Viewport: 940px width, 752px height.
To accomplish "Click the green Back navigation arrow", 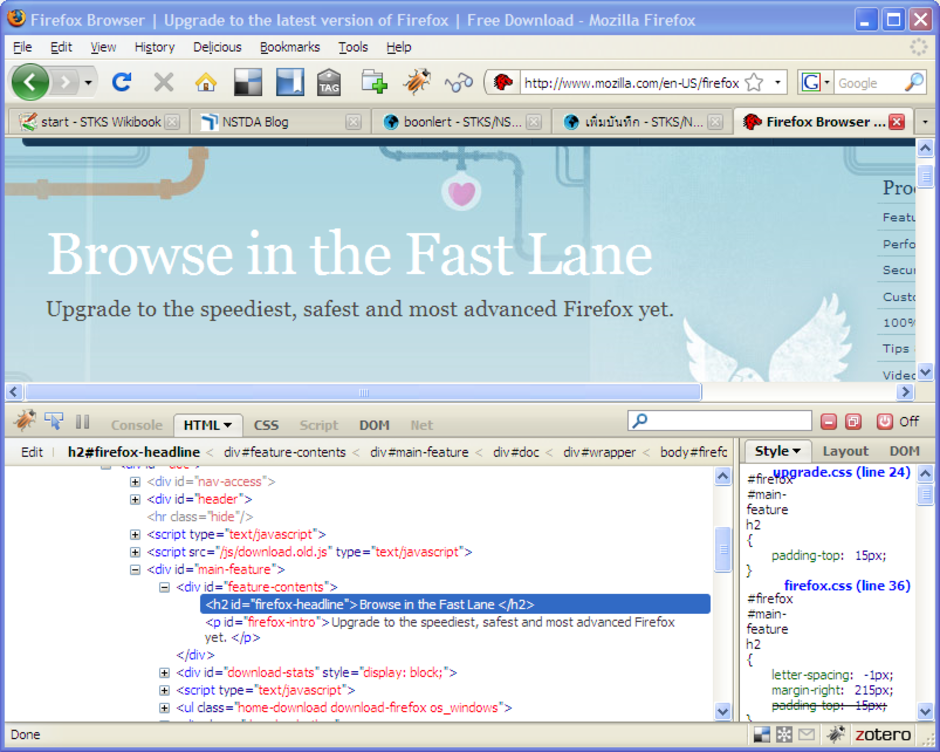I will coord(29,82).
